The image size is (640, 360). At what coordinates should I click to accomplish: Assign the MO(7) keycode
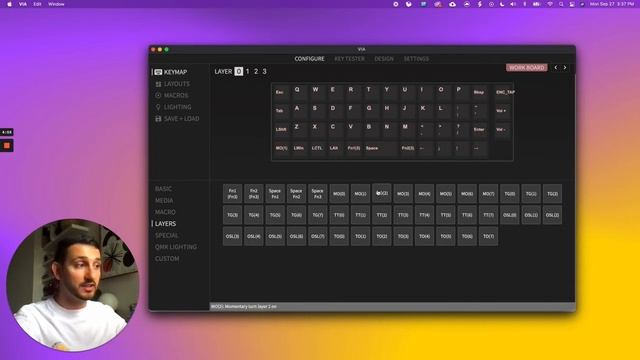point(488,193)
